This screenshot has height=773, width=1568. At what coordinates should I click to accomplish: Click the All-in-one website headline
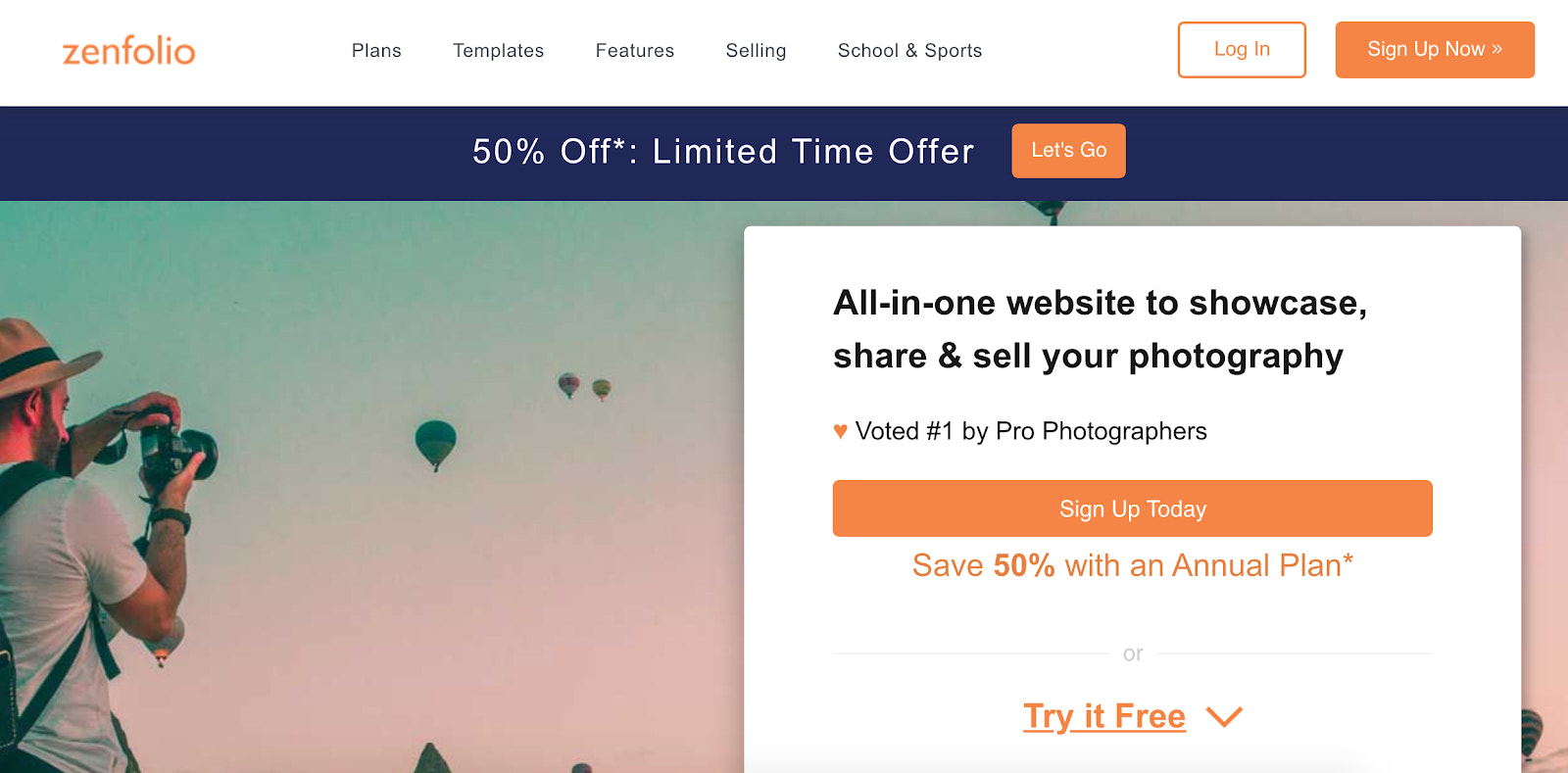coord(1100,329)
